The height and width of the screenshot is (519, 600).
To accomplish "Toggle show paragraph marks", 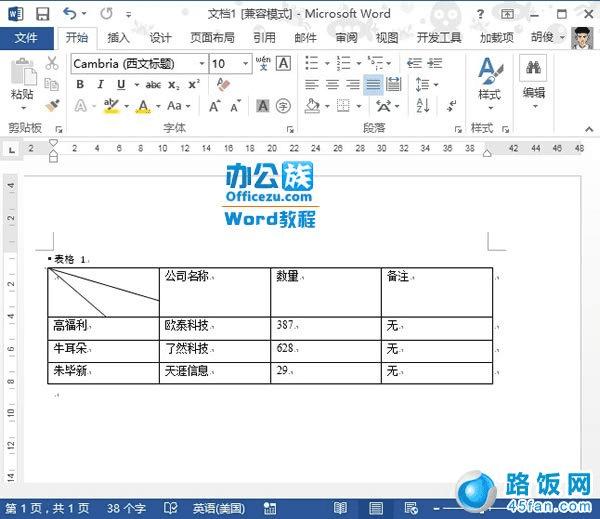I will tap(452, 106).
